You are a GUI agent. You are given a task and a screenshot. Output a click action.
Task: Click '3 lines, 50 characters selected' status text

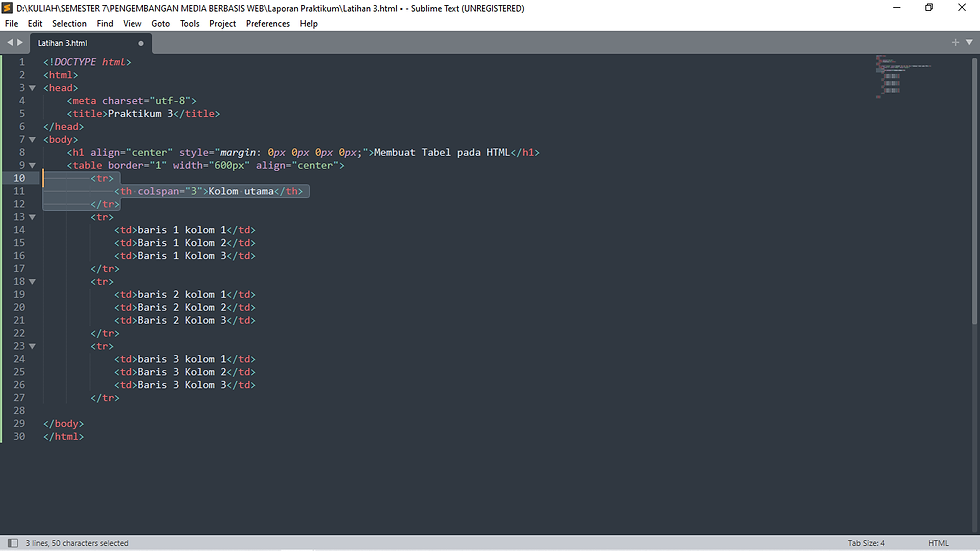77,543
